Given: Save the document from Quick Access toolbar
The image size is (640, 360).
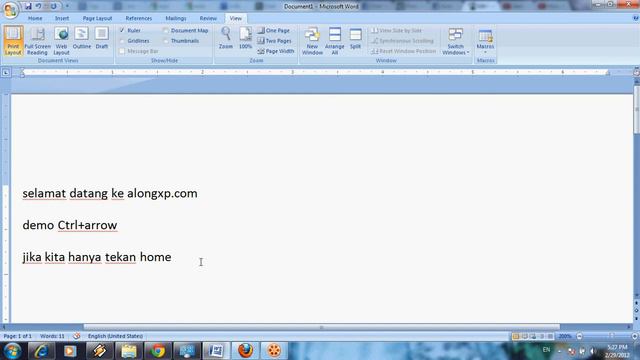Looking at the screenshot, I should tap(28, 6).
